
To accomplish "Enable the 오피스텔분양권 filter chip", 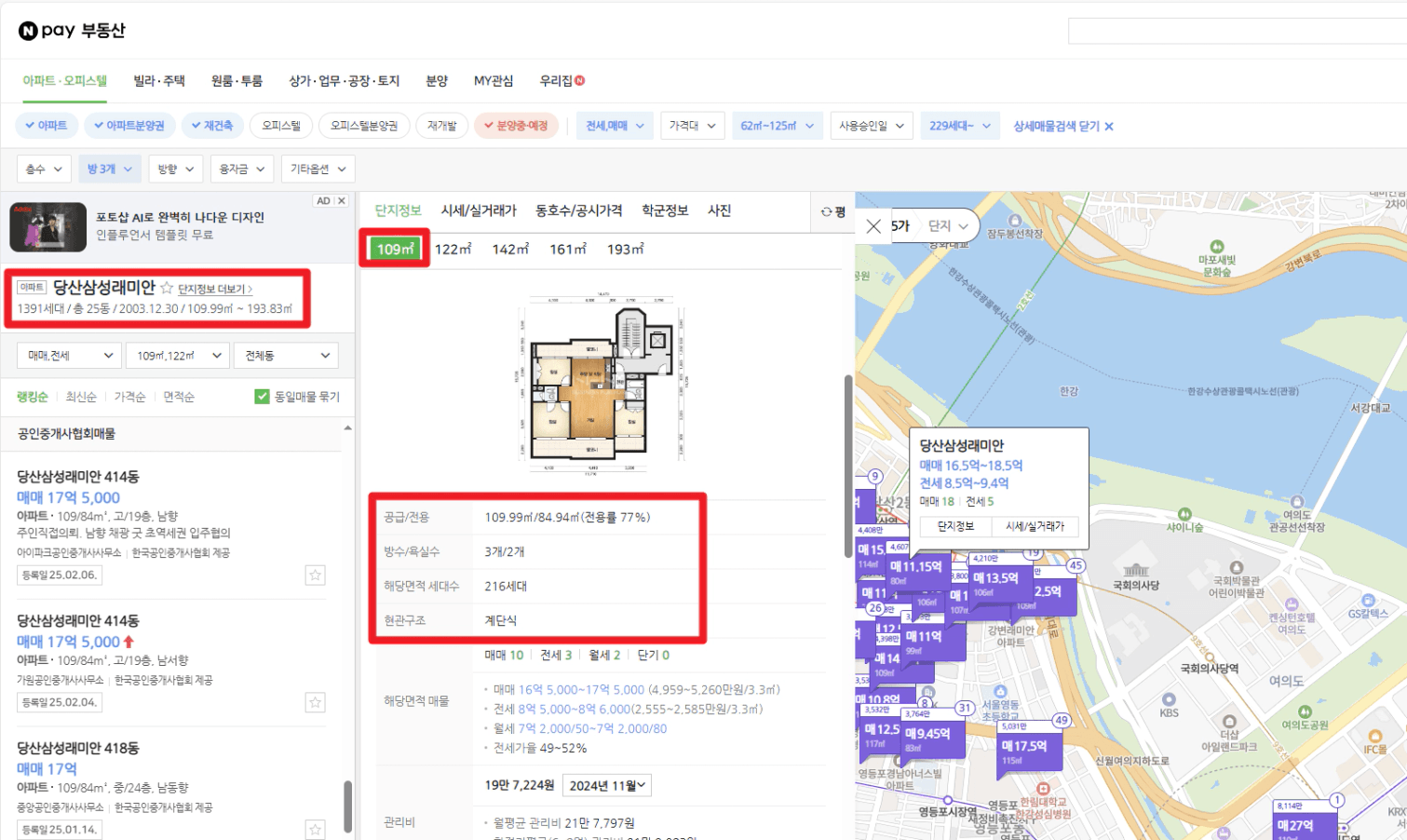I will tap(364, 126).
